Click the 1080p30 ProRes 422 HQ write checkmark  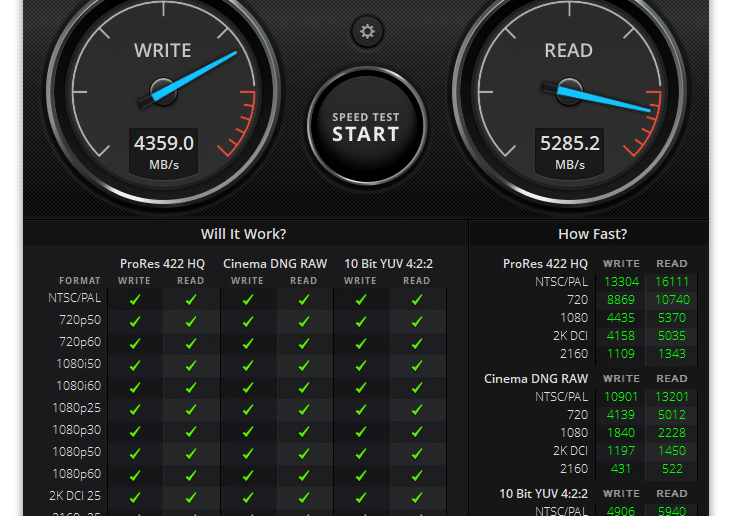point(135,431)
